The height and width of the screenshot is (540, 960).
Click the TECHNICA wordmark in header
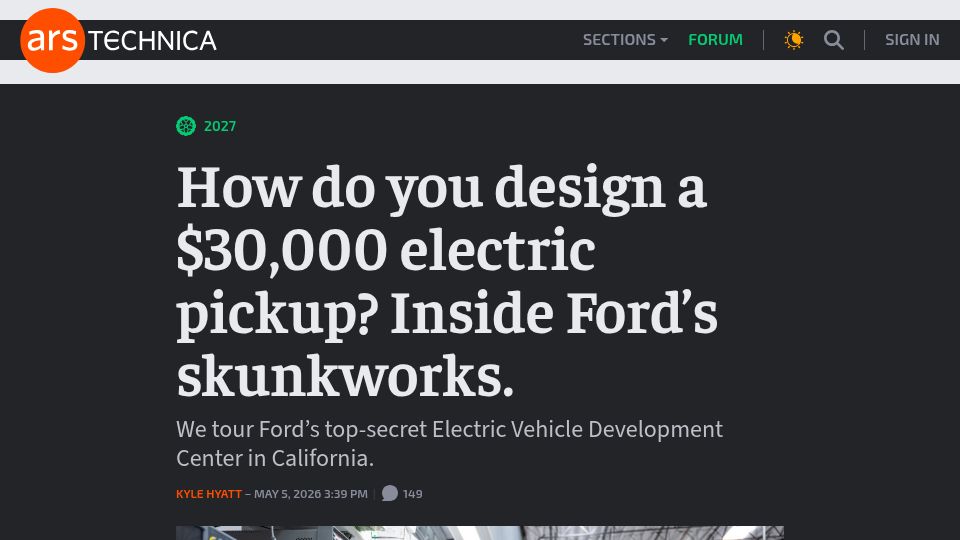[x=152, y=41]
